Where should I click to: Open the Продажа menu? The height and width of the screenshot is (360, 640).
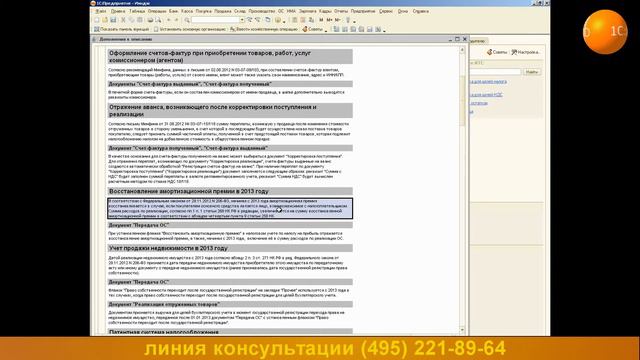coord(223,11)
